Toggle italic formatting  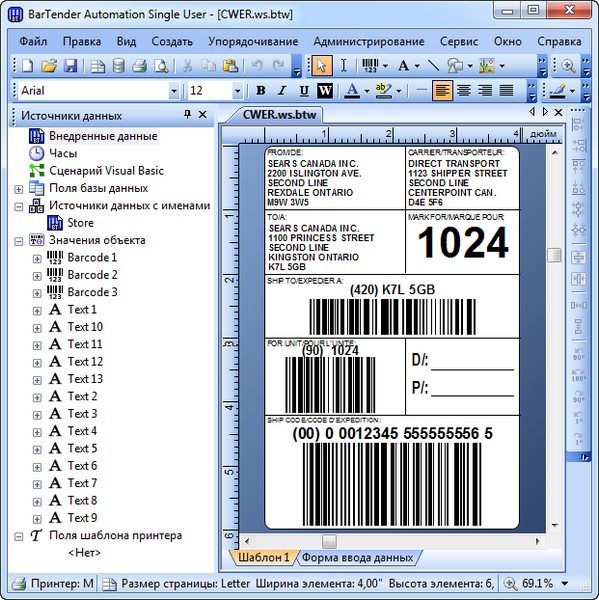282,91
